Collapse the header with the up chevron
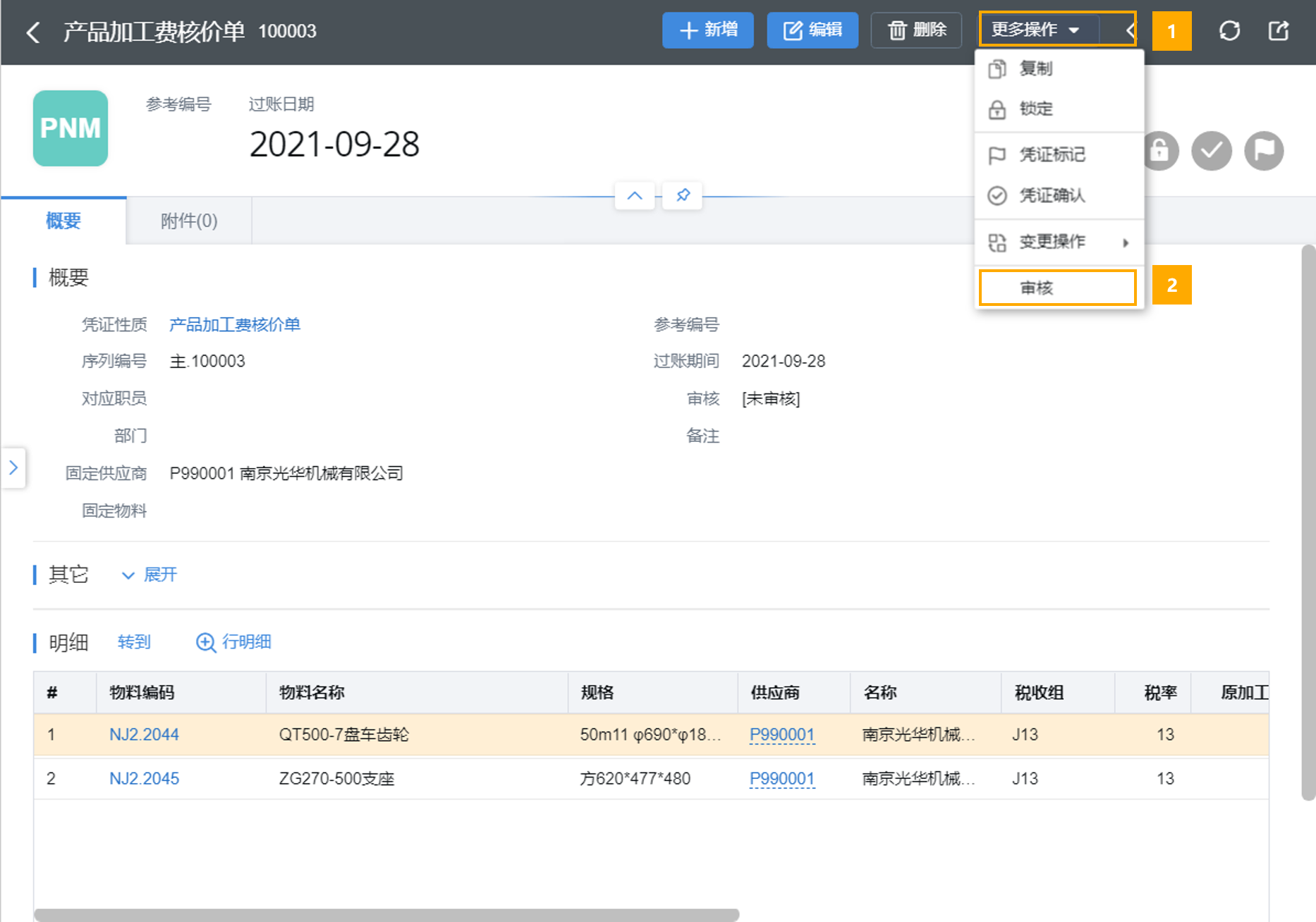 point(635,195)
